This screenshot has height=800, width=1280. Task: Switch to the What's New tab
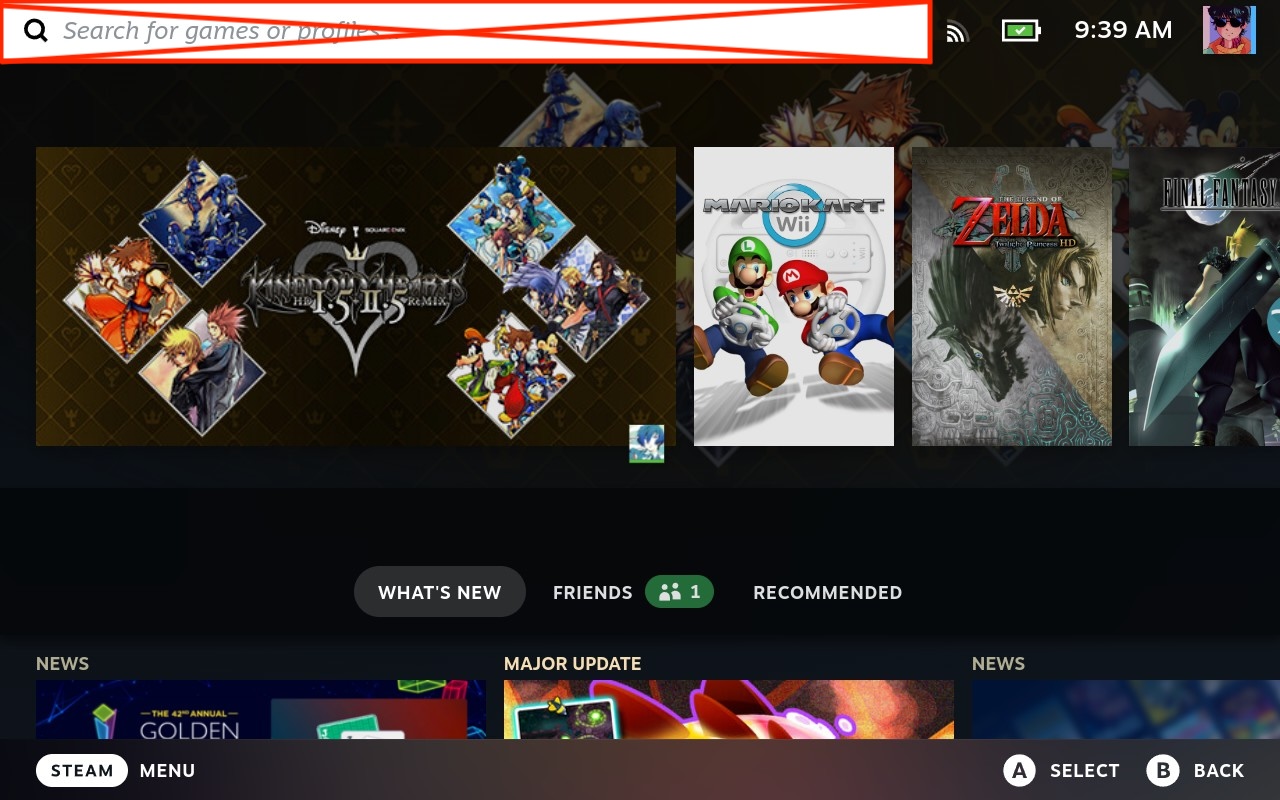click(x=439, y=592)
